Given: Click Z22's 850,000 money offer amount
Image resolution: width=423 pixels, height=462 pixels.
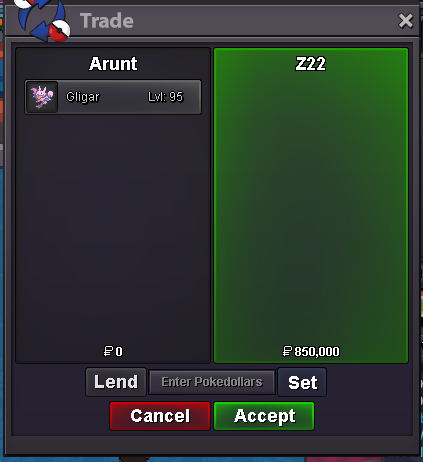Looking at the screenshot, I should pyautogui.click(x=317, y=351).
